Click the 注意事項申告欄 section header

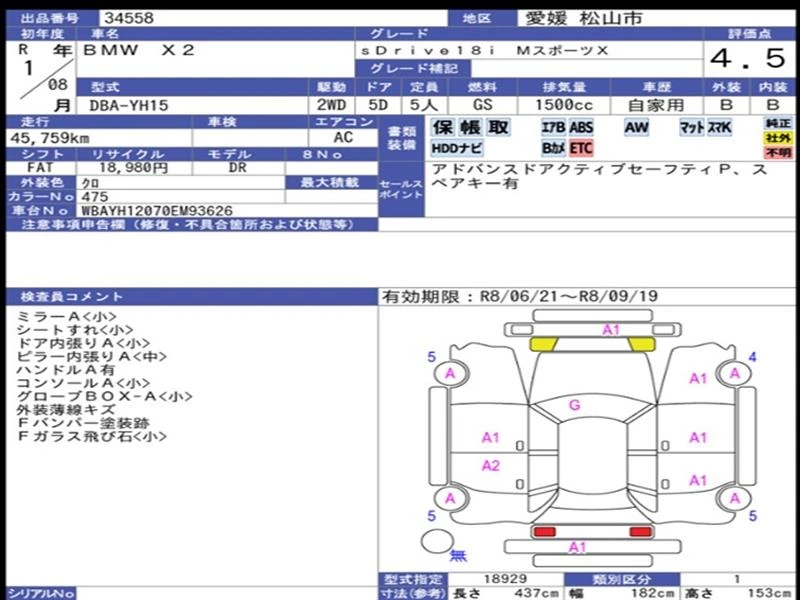[191, 224]
